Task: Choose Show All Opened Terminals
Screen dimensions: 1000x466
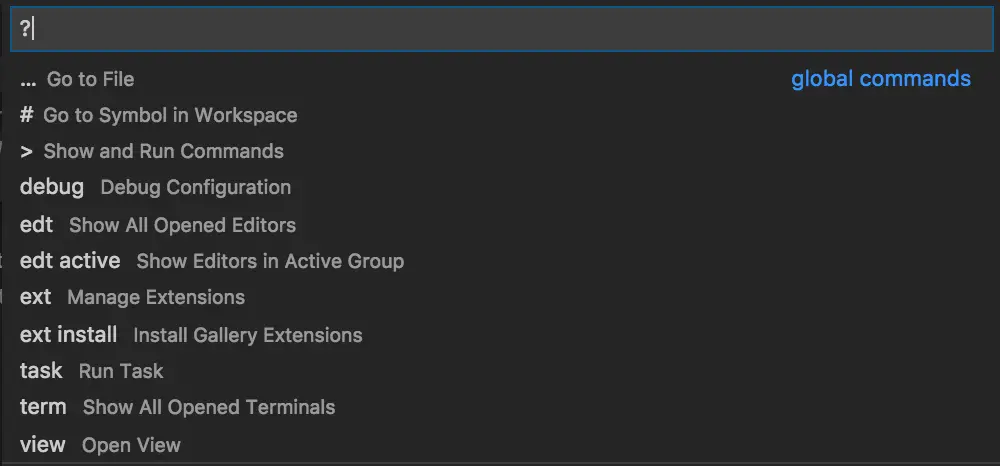Action: pos(209,407)
